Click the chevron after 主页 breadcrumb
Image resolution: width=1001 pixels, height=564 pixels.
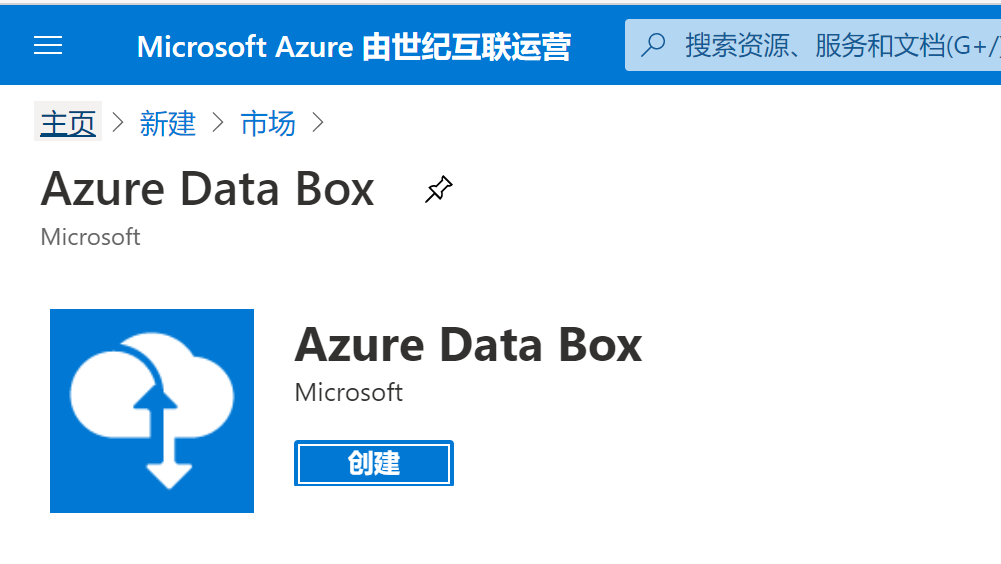(118, 122)
